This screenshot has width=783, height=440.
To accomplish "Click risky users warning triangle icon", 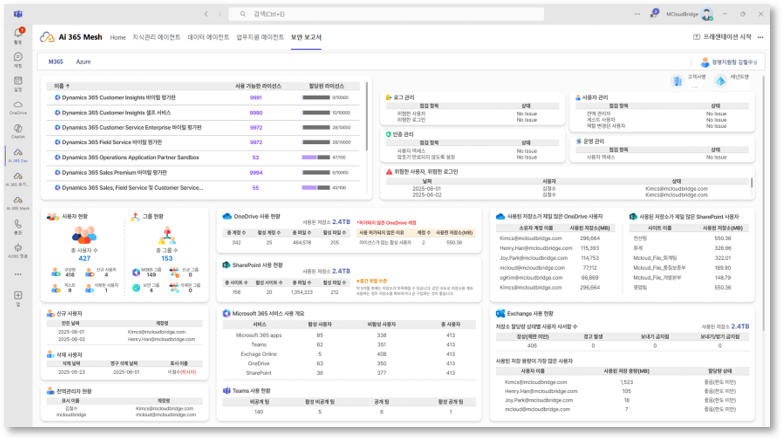I will (389, 171).
